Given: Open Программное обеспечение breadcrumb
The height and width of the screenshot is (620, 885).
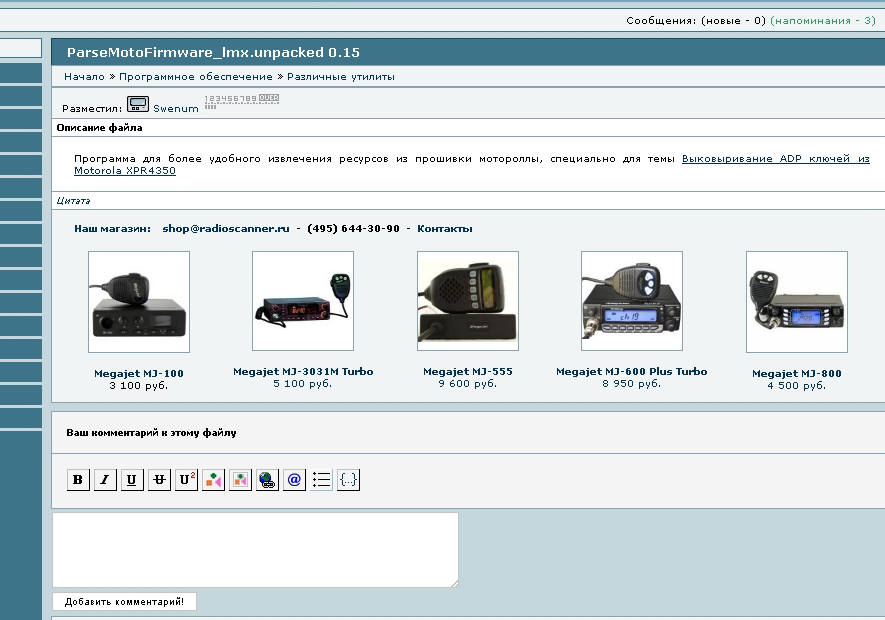Looking at the screenshot, I should 196,77.
